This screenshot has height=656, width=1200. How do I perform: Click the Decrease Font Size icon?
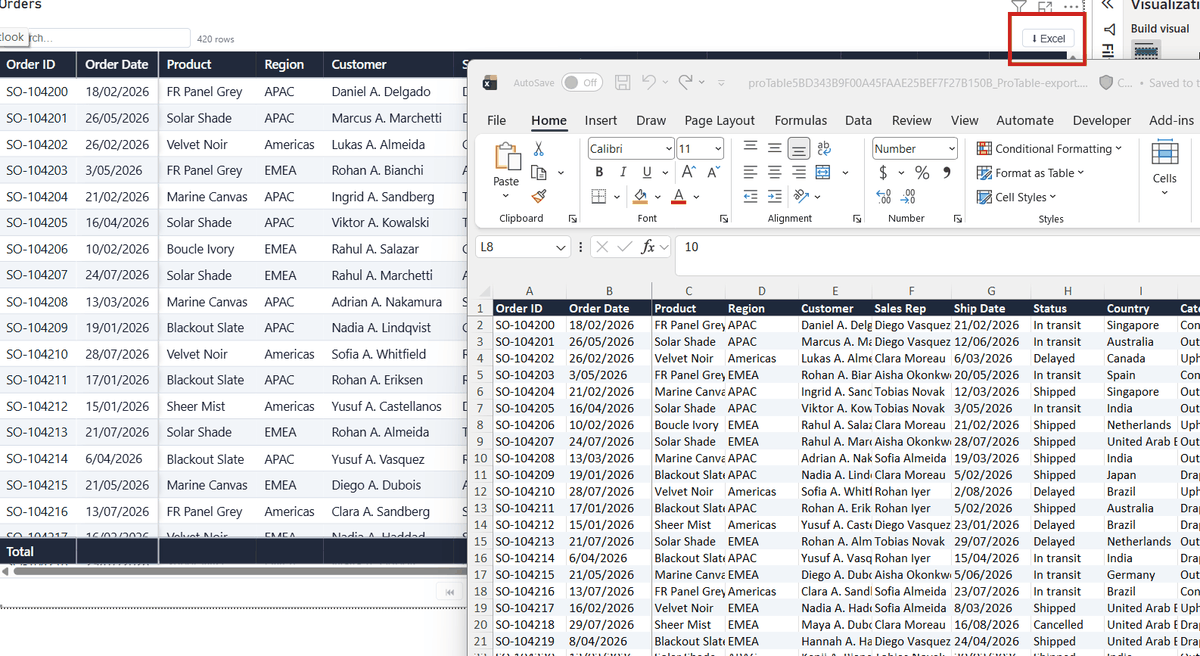pos(713,172)
